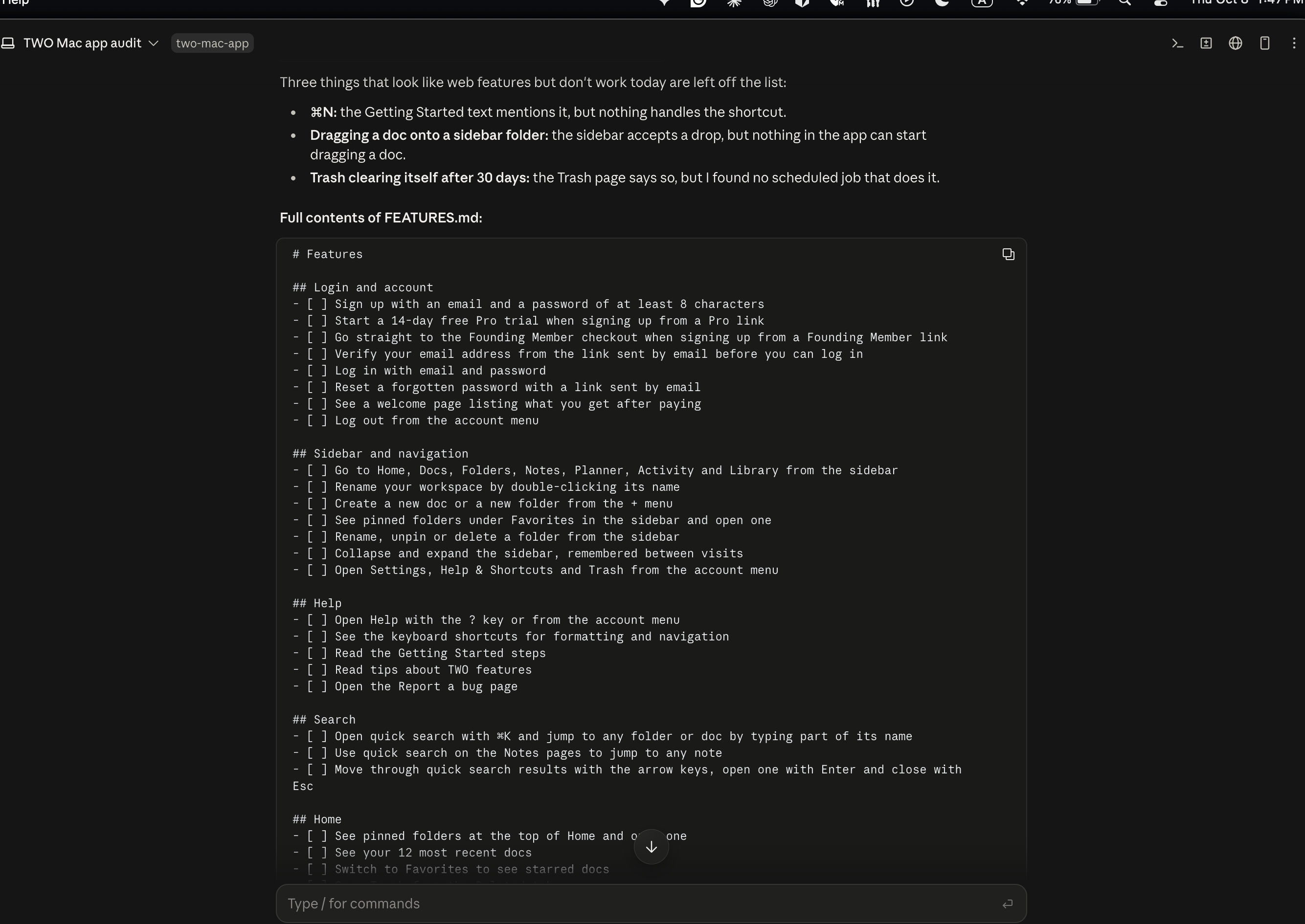Click "Reset a forgotten password" checklist line
Image resolution: width=1305 pixels, height=924 pixels.
pyautogui.click(x=496, y=387)
